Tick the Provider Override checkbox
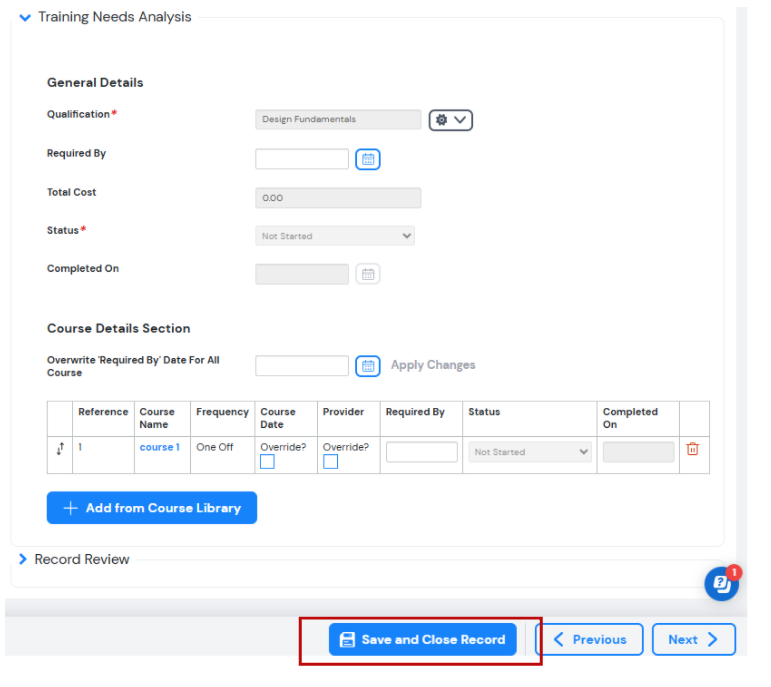The width and height of the screenshot is (771, 687). [x=330, y=462]
